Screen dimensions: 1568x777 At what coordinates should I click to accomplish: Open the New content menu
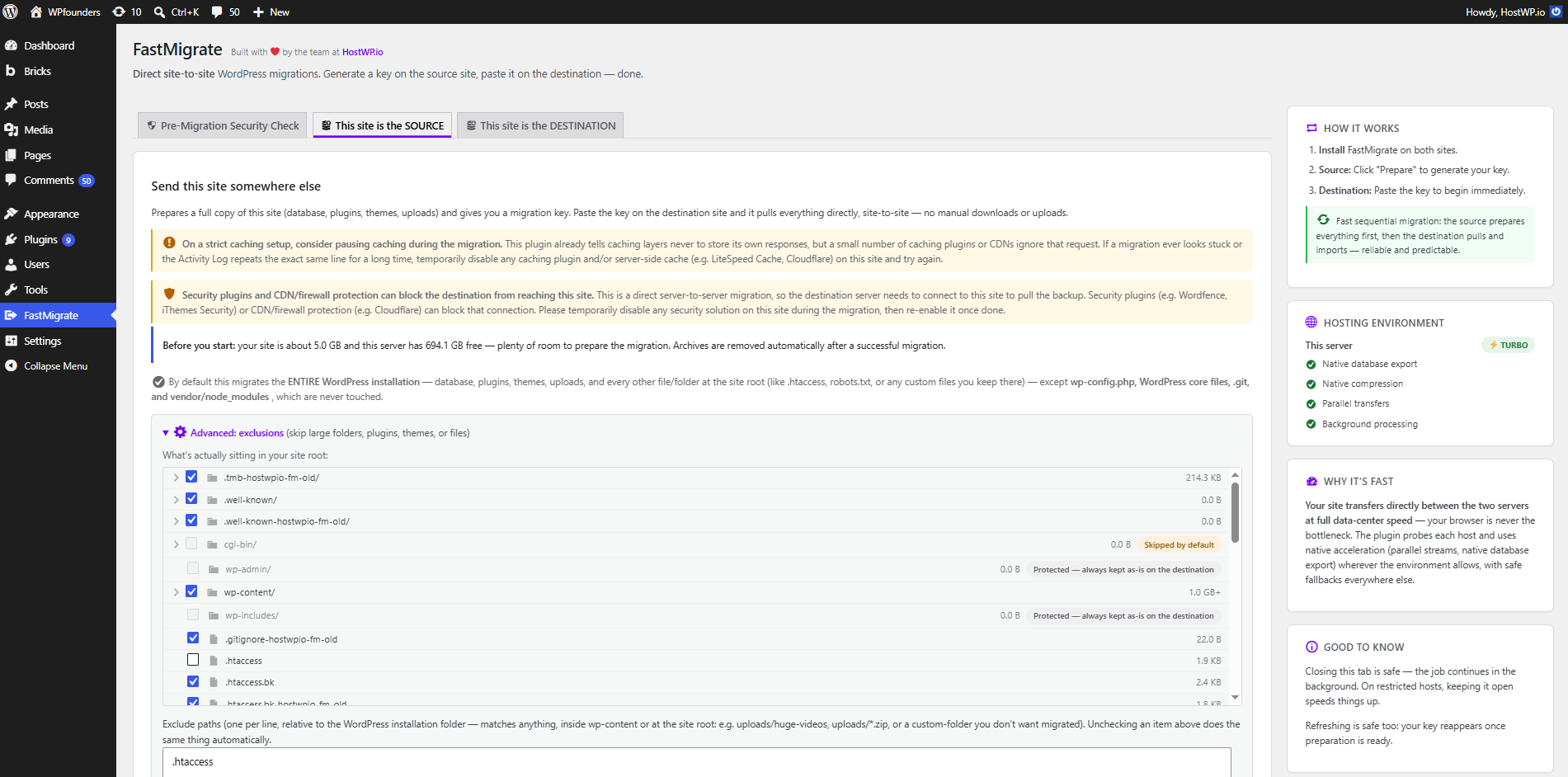[x=271, y=12]
